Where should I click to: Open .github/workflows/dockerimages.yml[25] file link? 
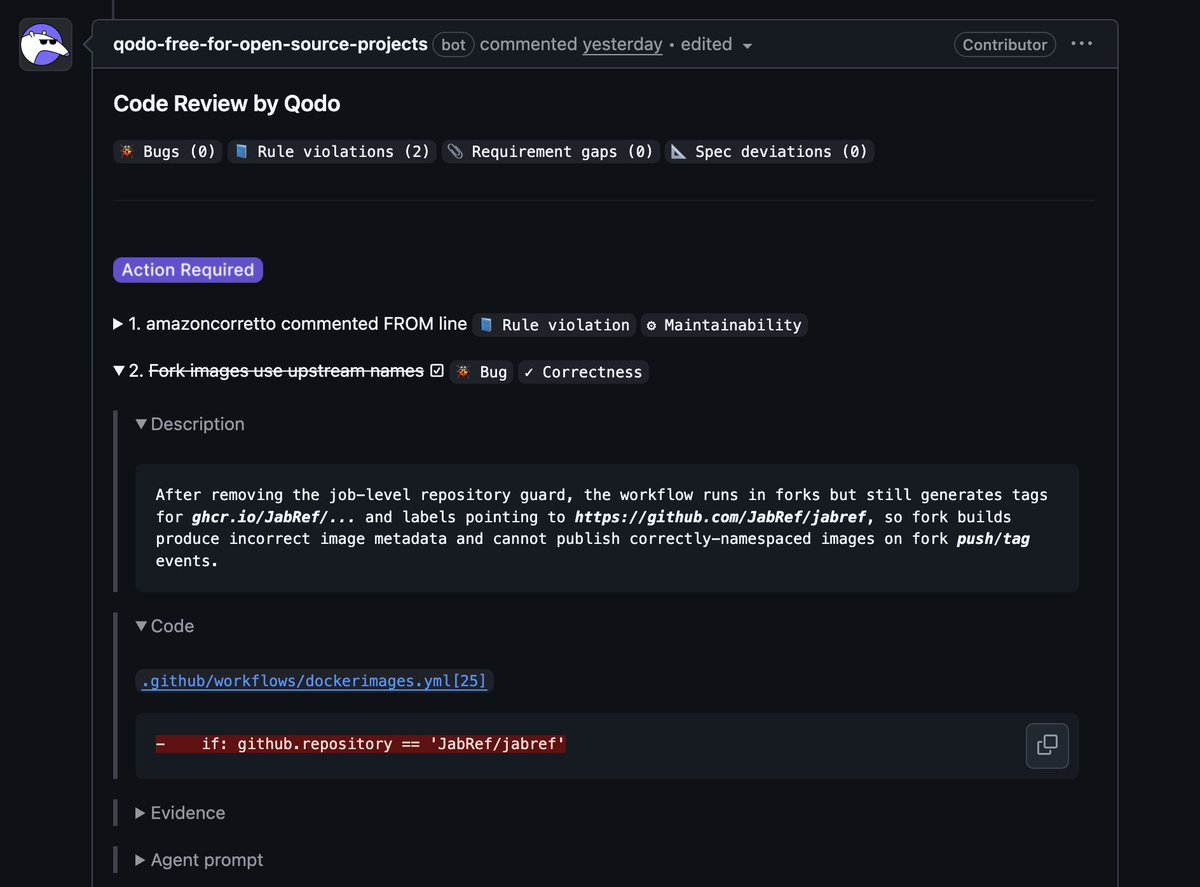point(314,681)
